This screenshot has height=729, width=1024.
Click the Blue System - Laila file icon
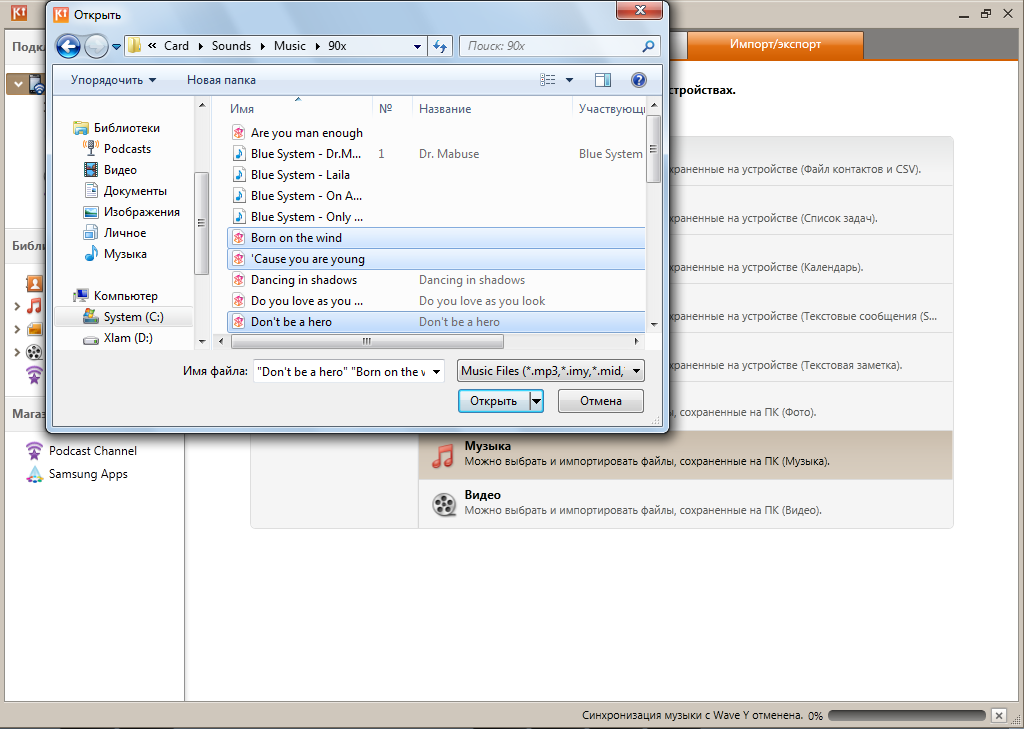pos(239,174)
